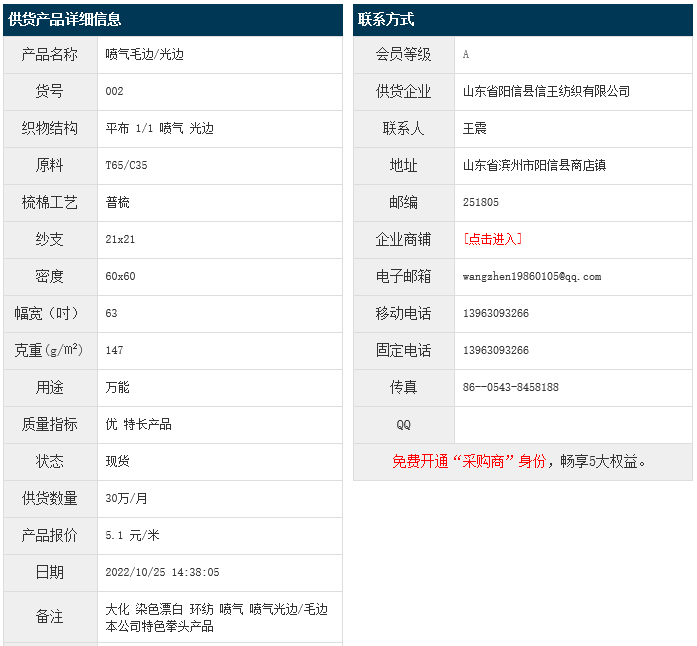This screenshot has width=697, height=646.
Task: Open the 免费开通“采购商”身份 link
Action: pos(469,461)
